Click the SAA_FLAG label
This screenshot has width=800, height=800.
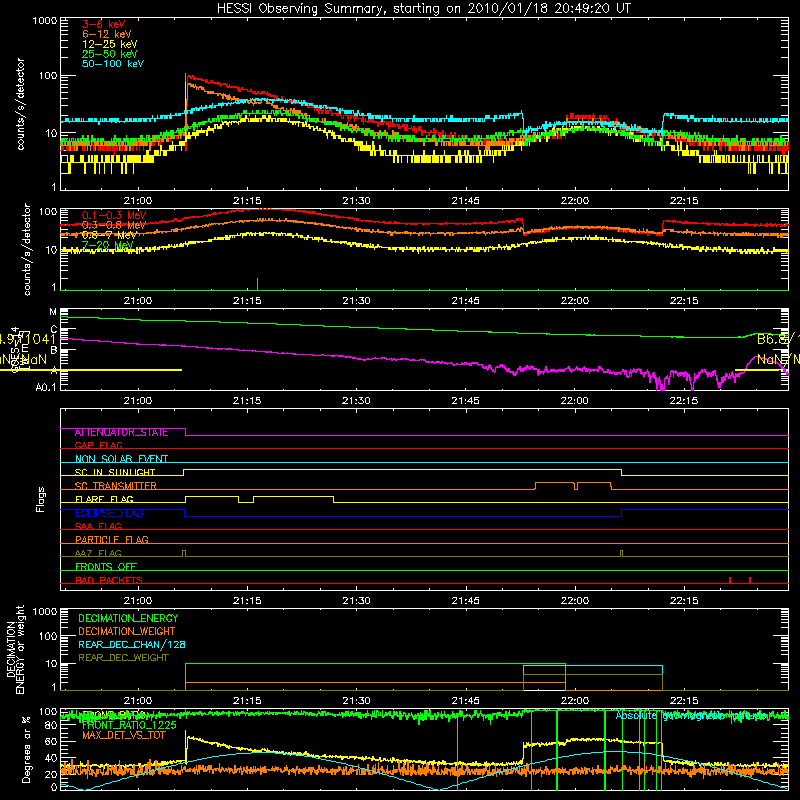(98, 526)
